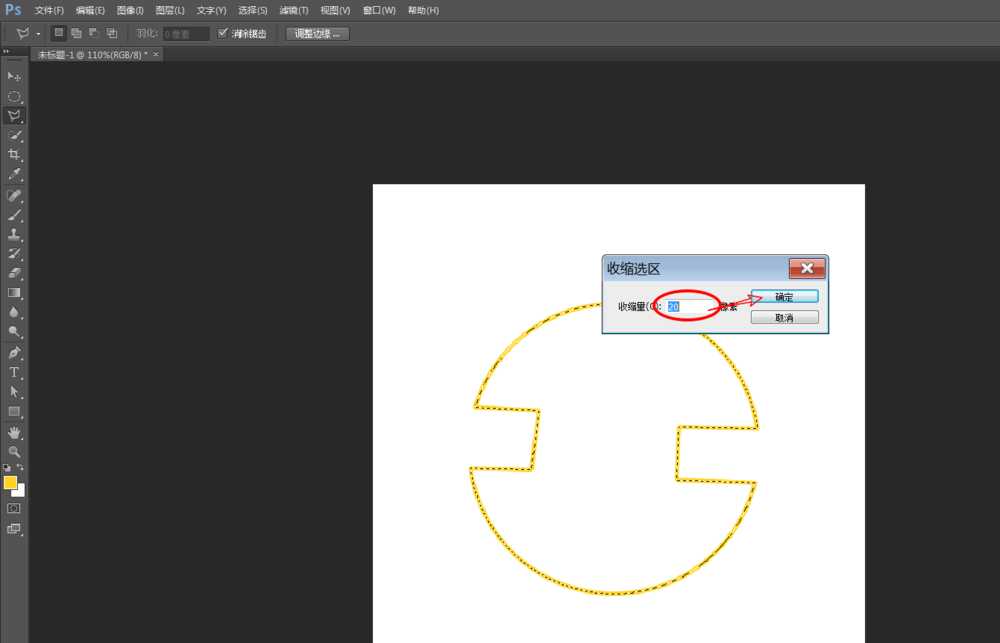Viewport: 1000px width, 643px height.
Task: Select the Zoom tool
Action: [14, 452]
